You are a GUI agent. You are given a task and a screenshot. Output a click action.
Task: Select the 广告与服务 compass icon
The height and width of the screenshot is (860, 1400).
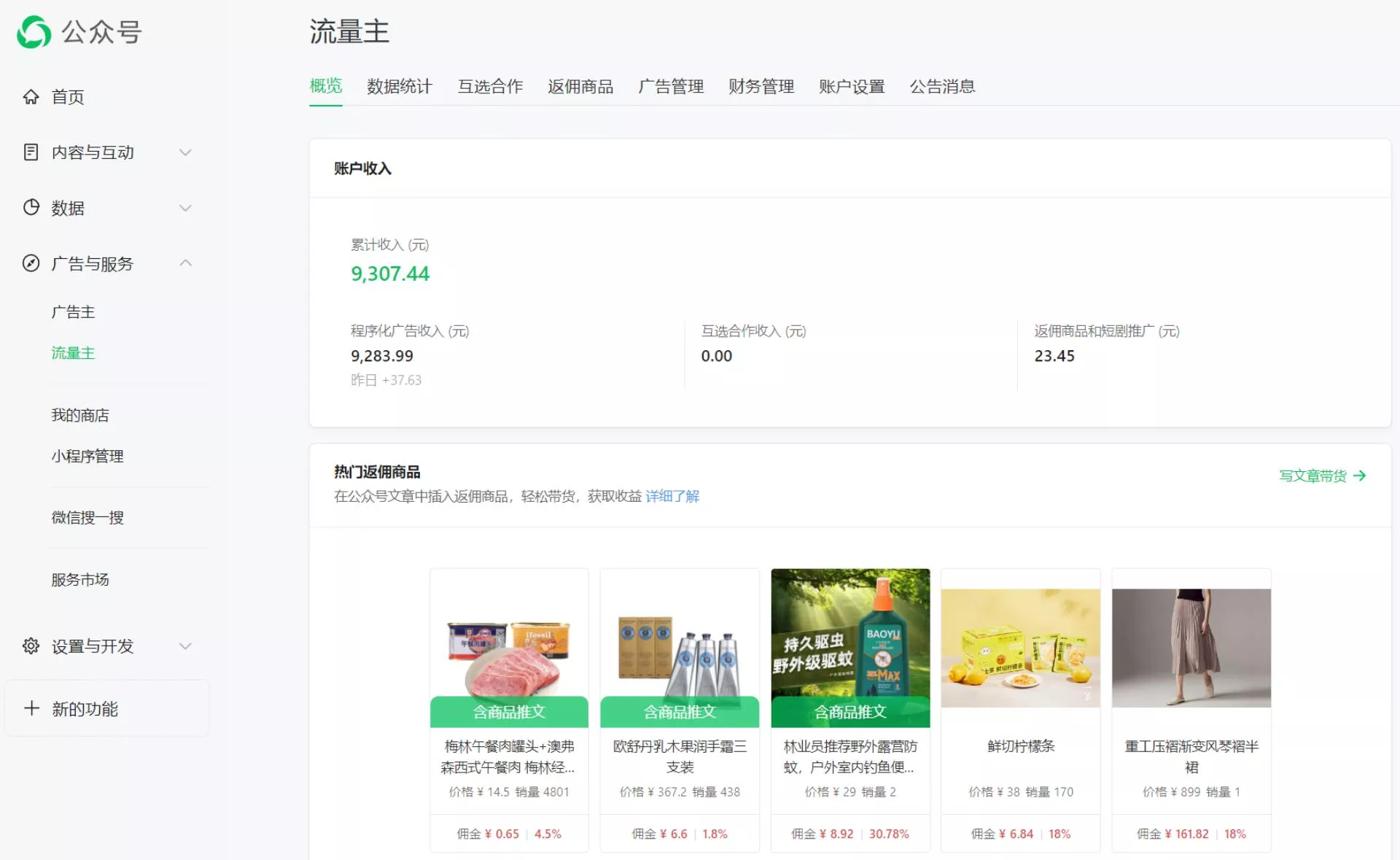pos(30,263)
